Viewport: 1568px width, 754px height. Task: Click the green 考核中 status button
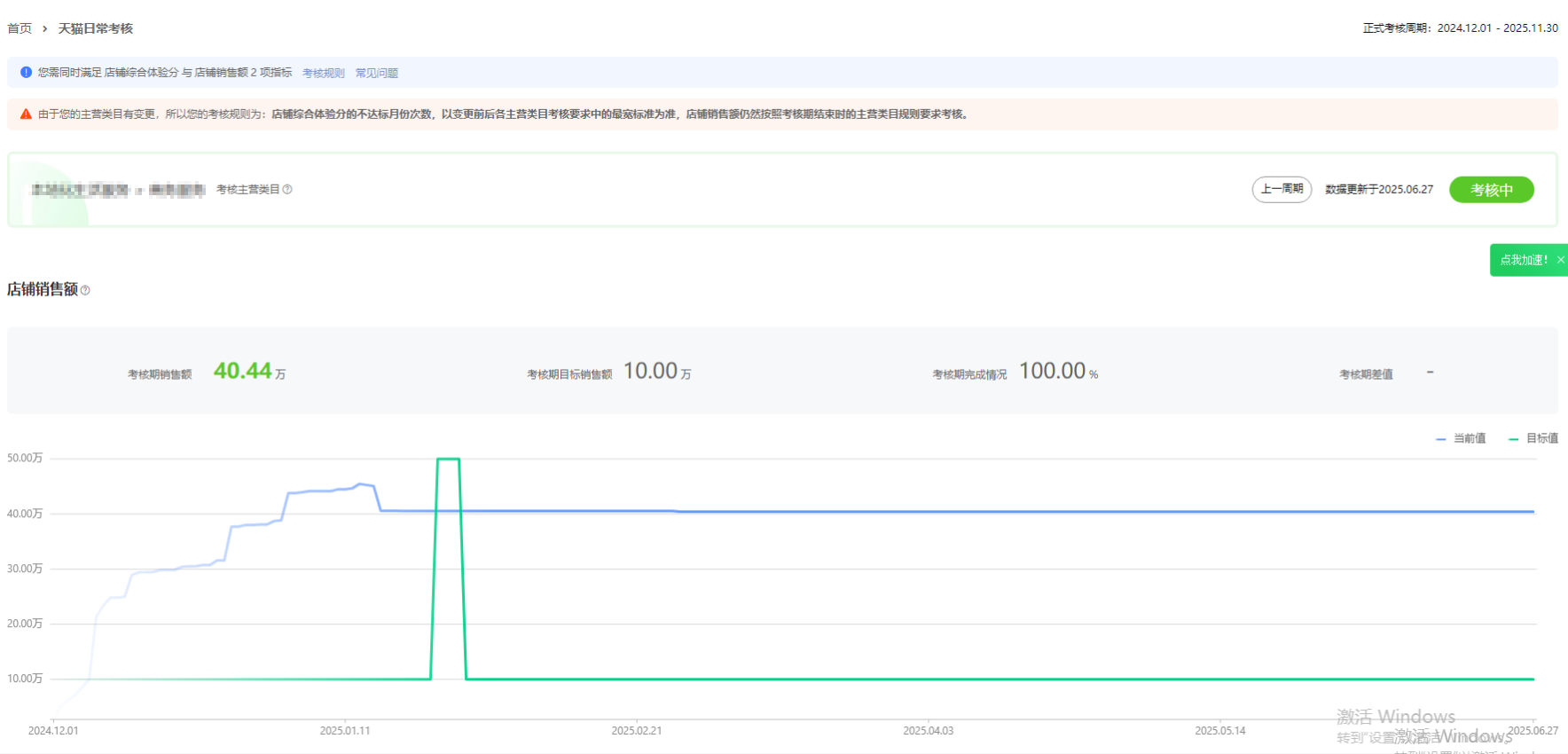(1491, 190)
